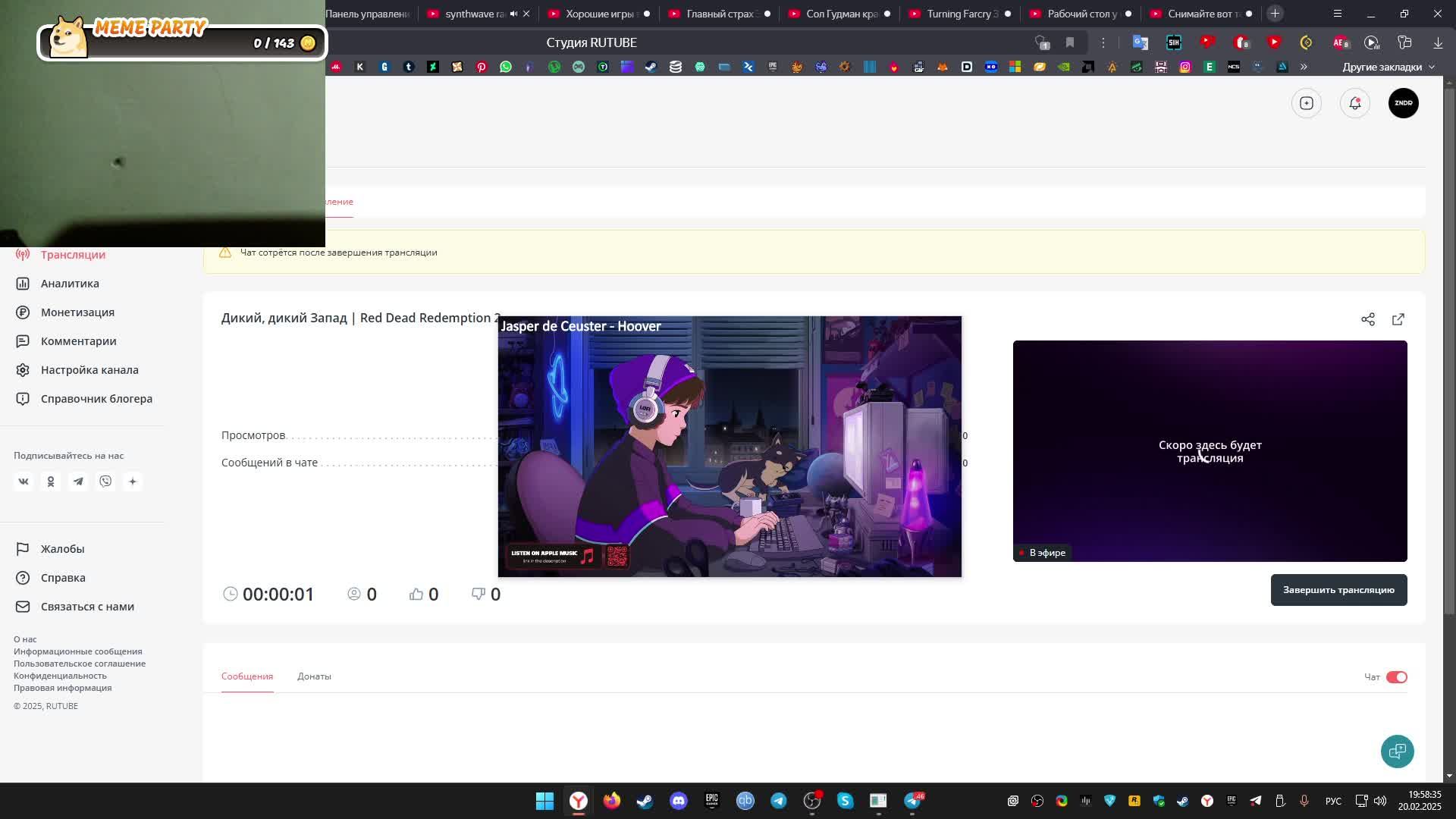Click the Монетизация ruble icon
Screen dimensions: 1456x819
point(23,312)
